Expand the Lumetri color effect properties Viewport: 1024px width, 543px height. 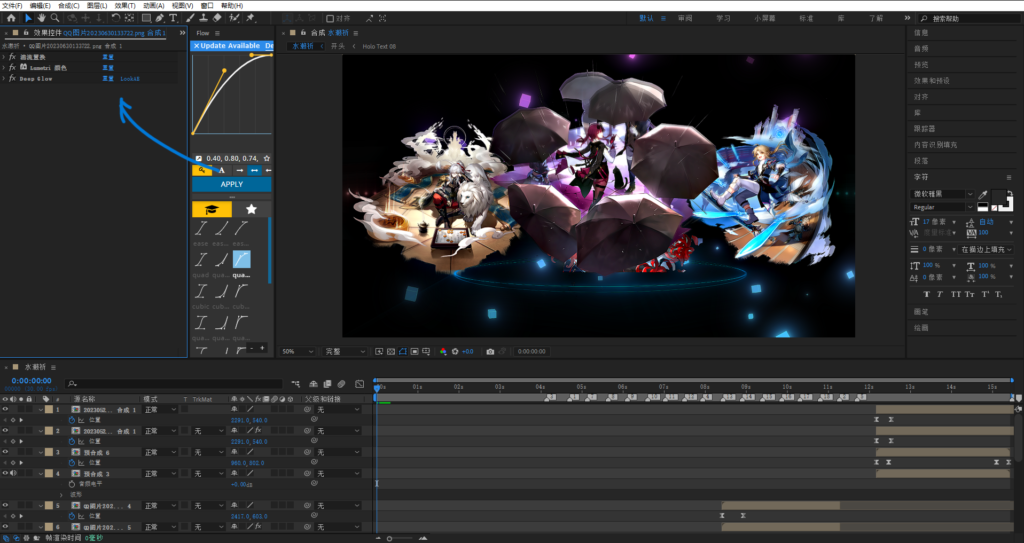(x=4, y=67)
